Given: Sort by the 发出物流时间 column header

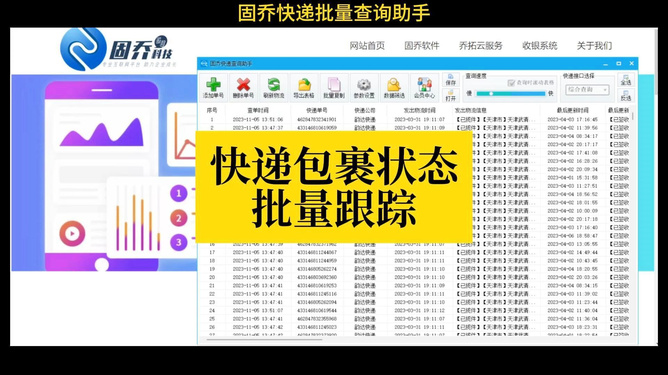Looking at the screenshot, I should coord(420,110).
